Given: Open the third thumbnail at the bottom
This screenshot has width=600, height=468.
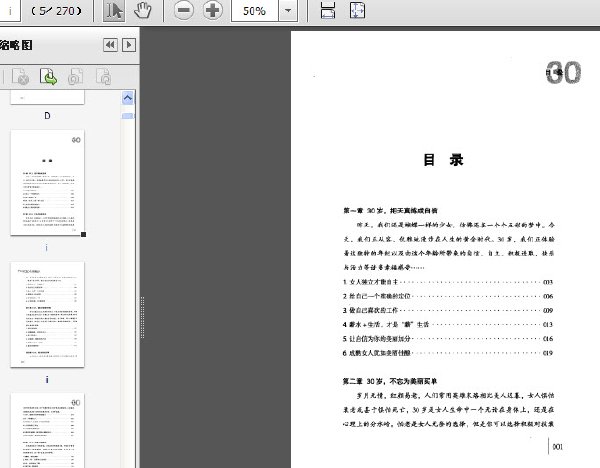Looking at the screenshot, I should point(47,430).
